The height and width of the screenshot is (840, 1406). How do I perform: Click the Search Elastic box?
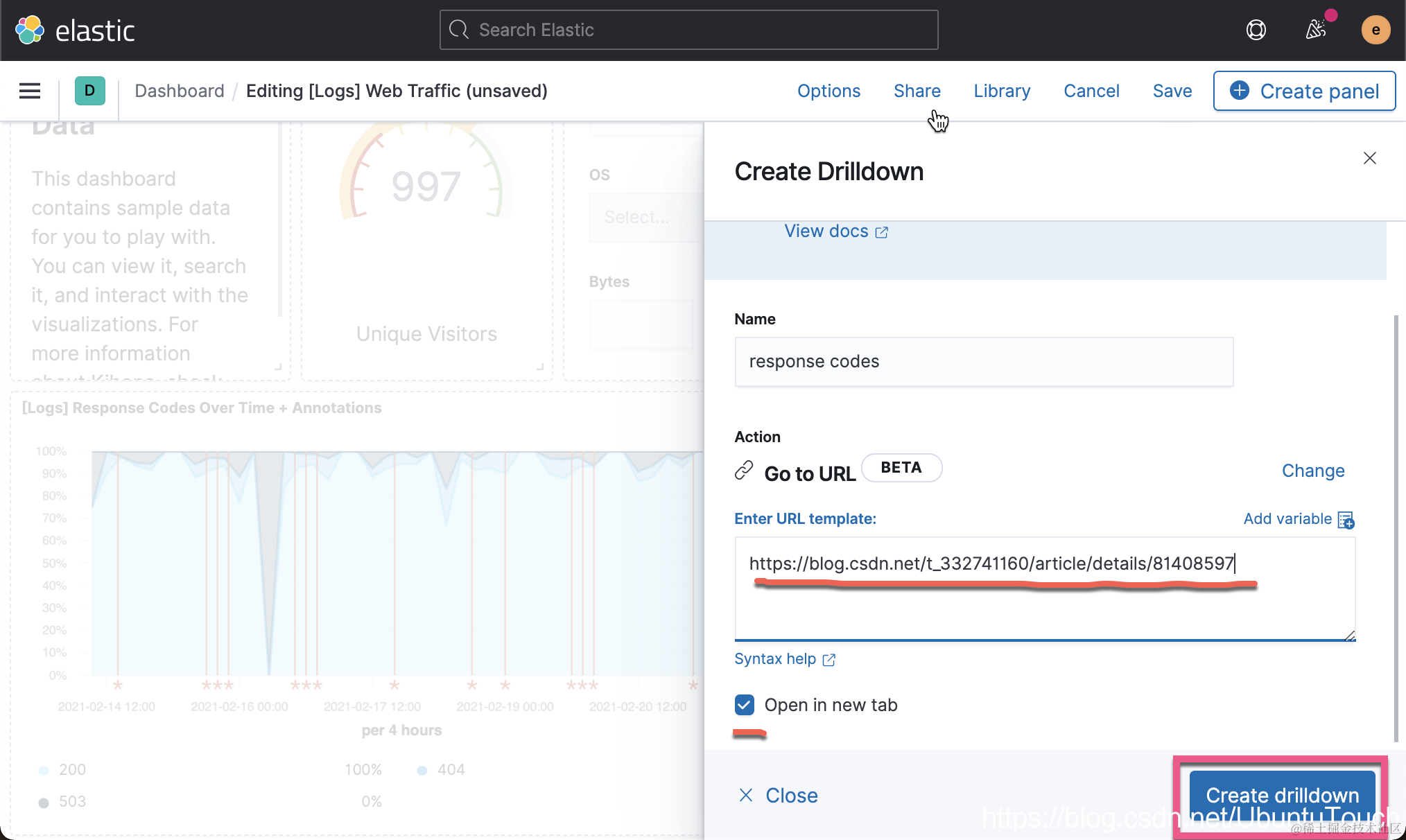coord(688,30)
